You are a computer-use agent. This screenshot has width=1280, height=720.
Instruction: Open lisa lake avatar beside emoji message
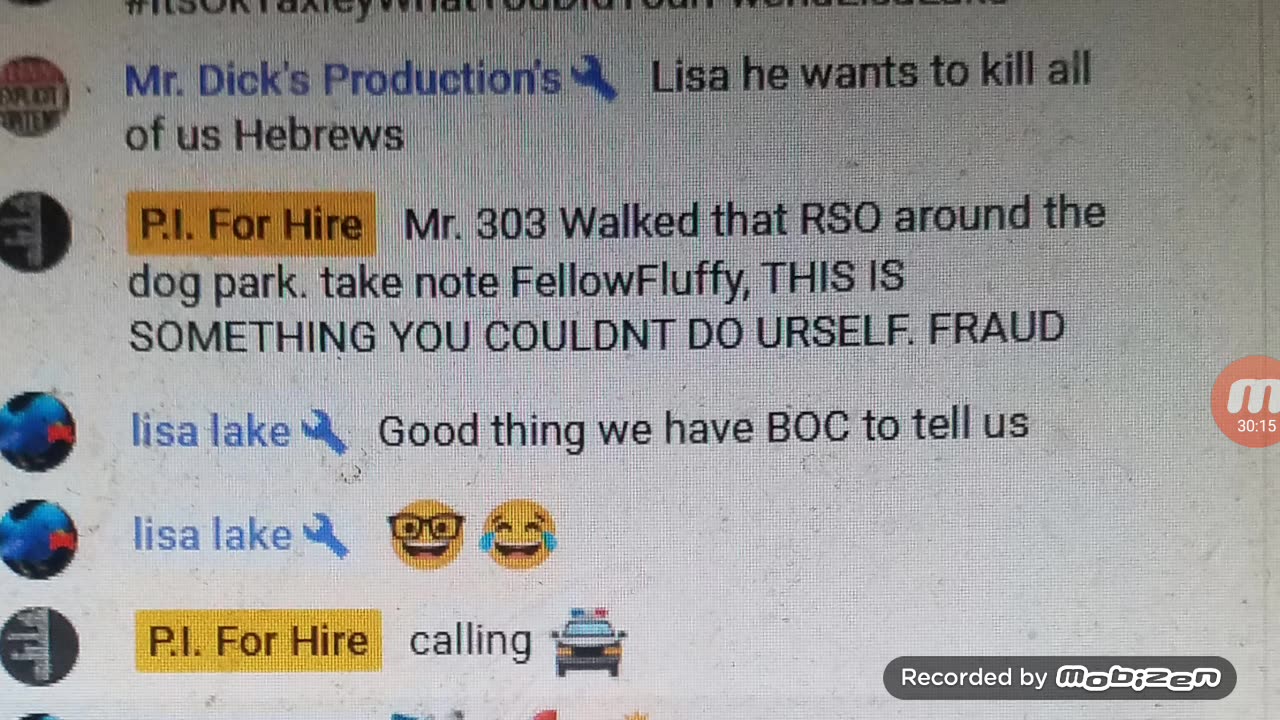click(37, 540)
